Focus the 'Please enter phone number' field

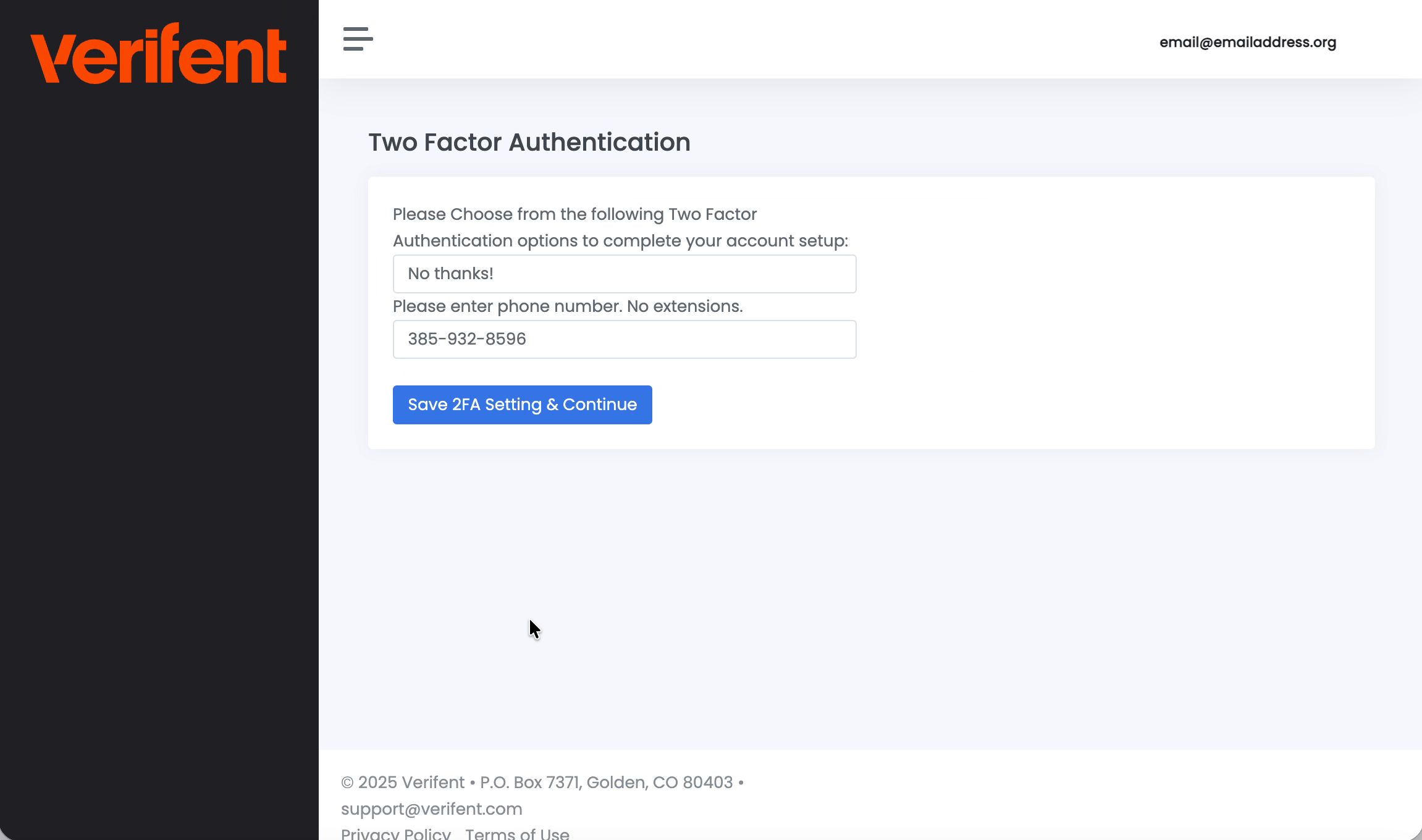click(x=624, y=339)
